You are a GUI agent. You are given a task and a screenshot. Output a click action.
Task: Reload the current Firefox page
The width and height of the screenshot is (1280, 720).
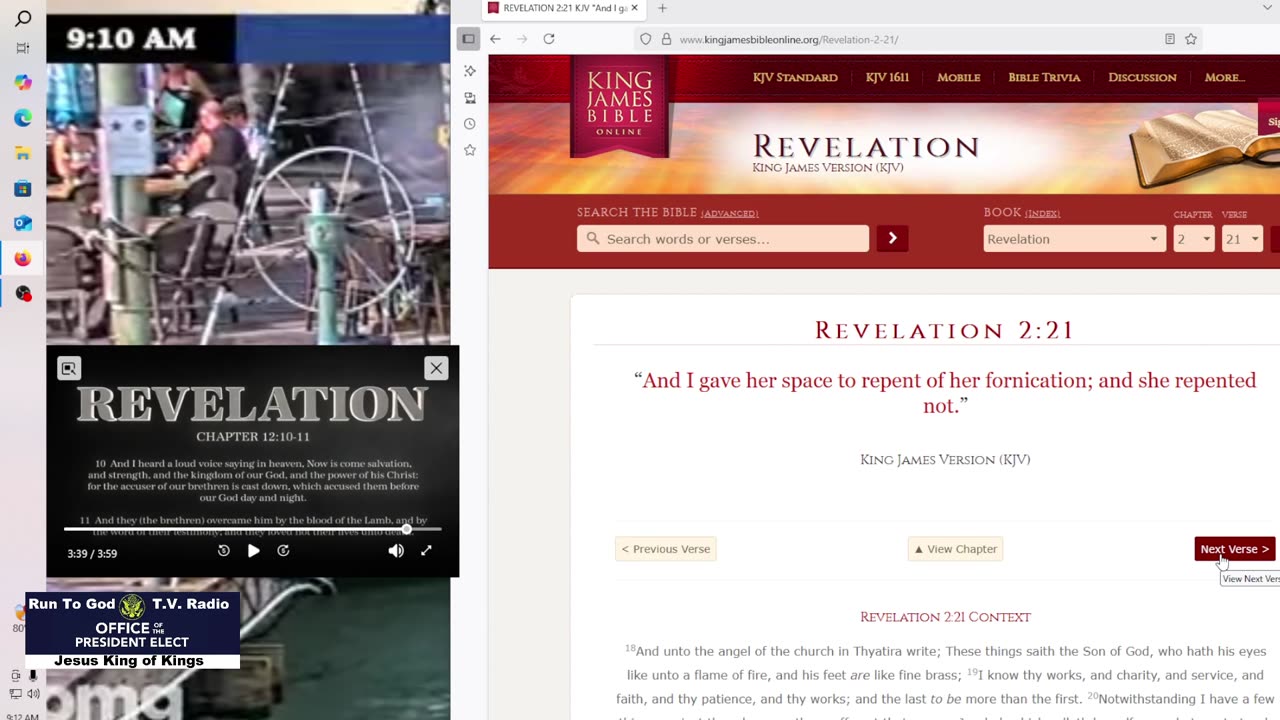point(549,39)
